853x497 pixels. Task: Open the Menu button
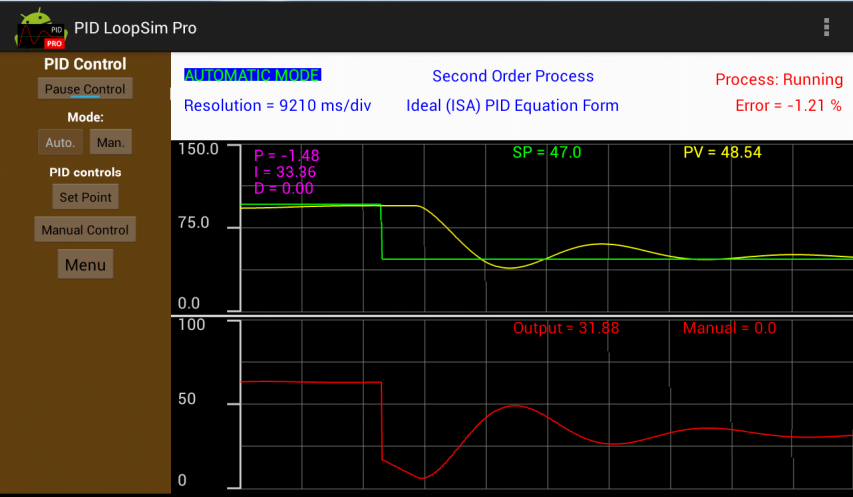tap(85, 265)
